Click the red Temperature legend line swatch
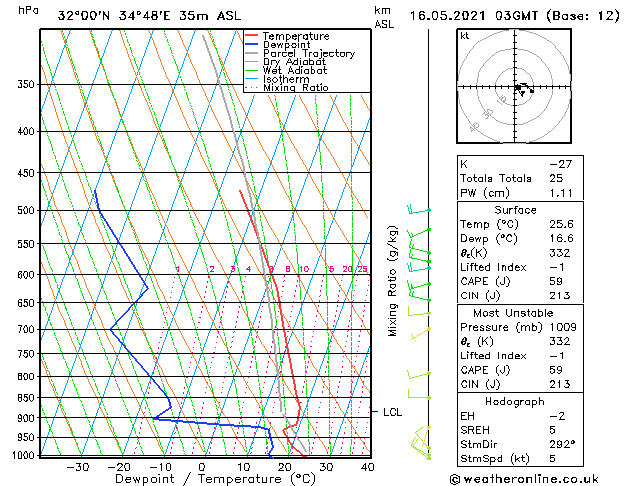629x486 pixels. pos(252,36)
